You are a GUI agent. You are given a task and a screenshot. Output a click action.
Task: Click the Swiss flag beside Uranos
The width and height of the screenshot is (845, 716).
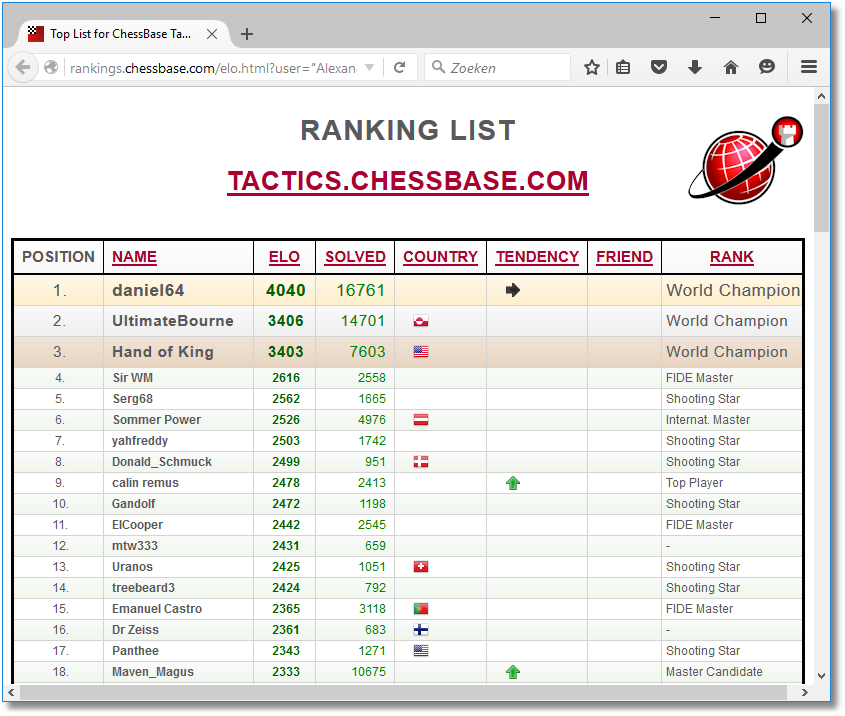pos(420,566)
